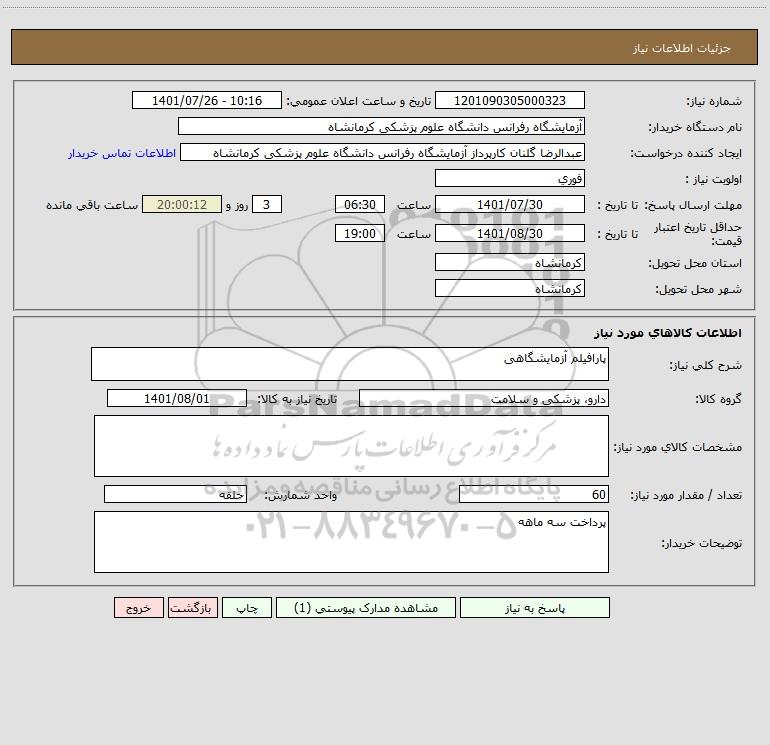Click the label 'شماره نیاز:'
Image resolution: width=770 pixels, height=745 pixels.
714,101
